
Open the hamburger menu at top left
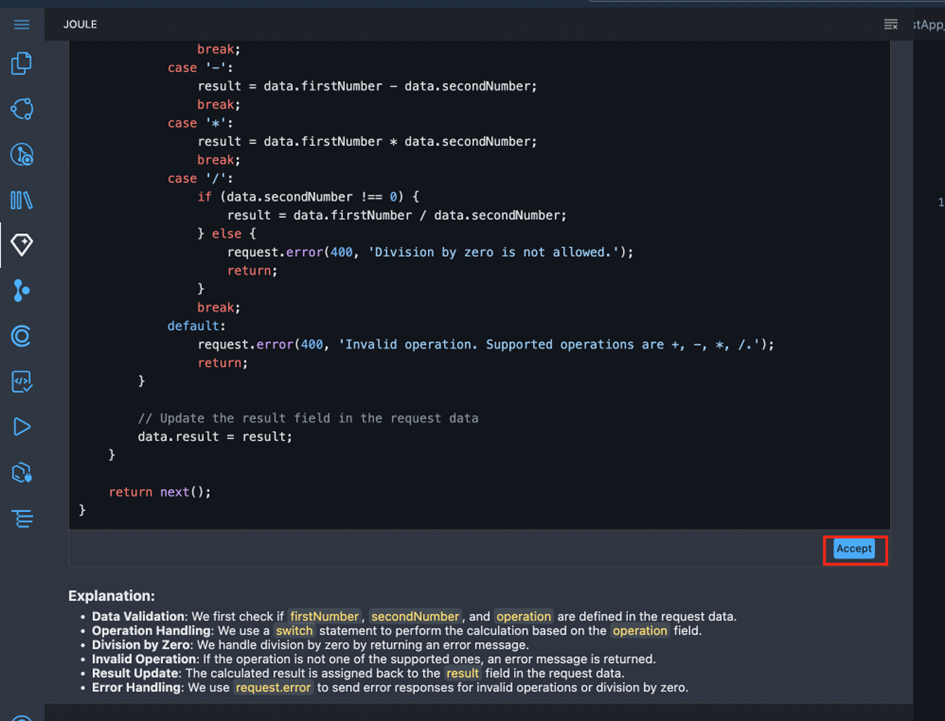(21, 24)
